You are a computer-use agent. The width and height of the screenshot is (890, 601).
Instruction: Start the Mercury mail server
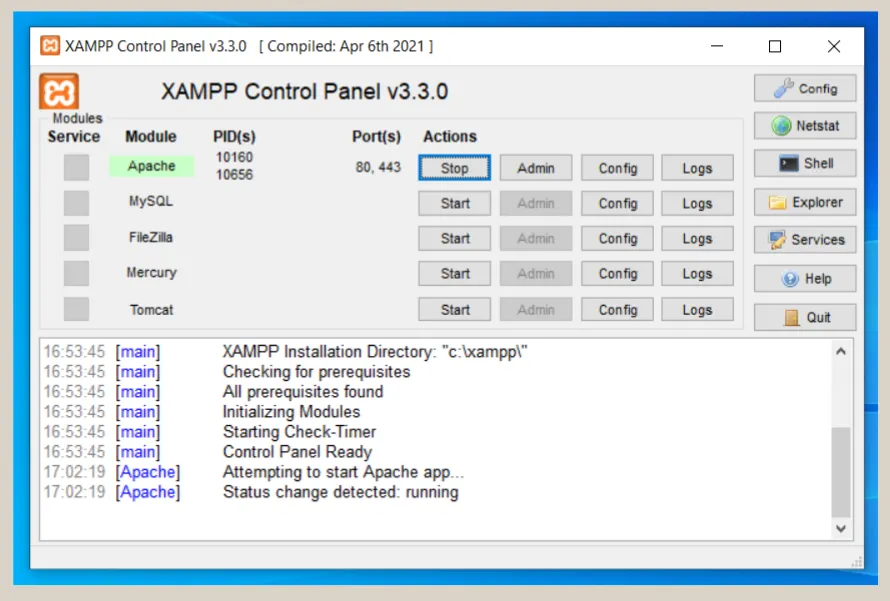click(454, 273)
